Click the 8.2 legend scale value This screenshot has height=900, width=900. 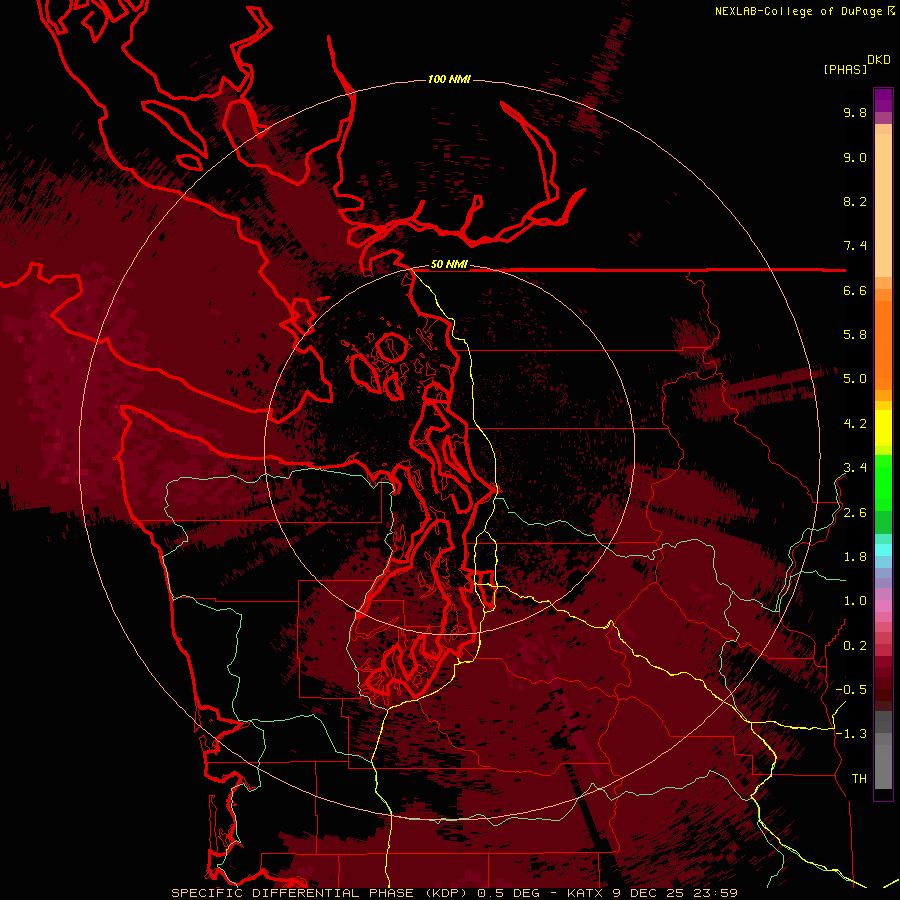[x=855, y=201]
